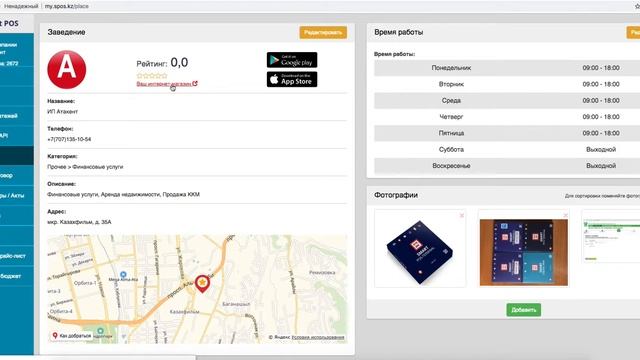640x360 pixels.
Task: Open the Google Play badge
Action: [x=292, y=60]
